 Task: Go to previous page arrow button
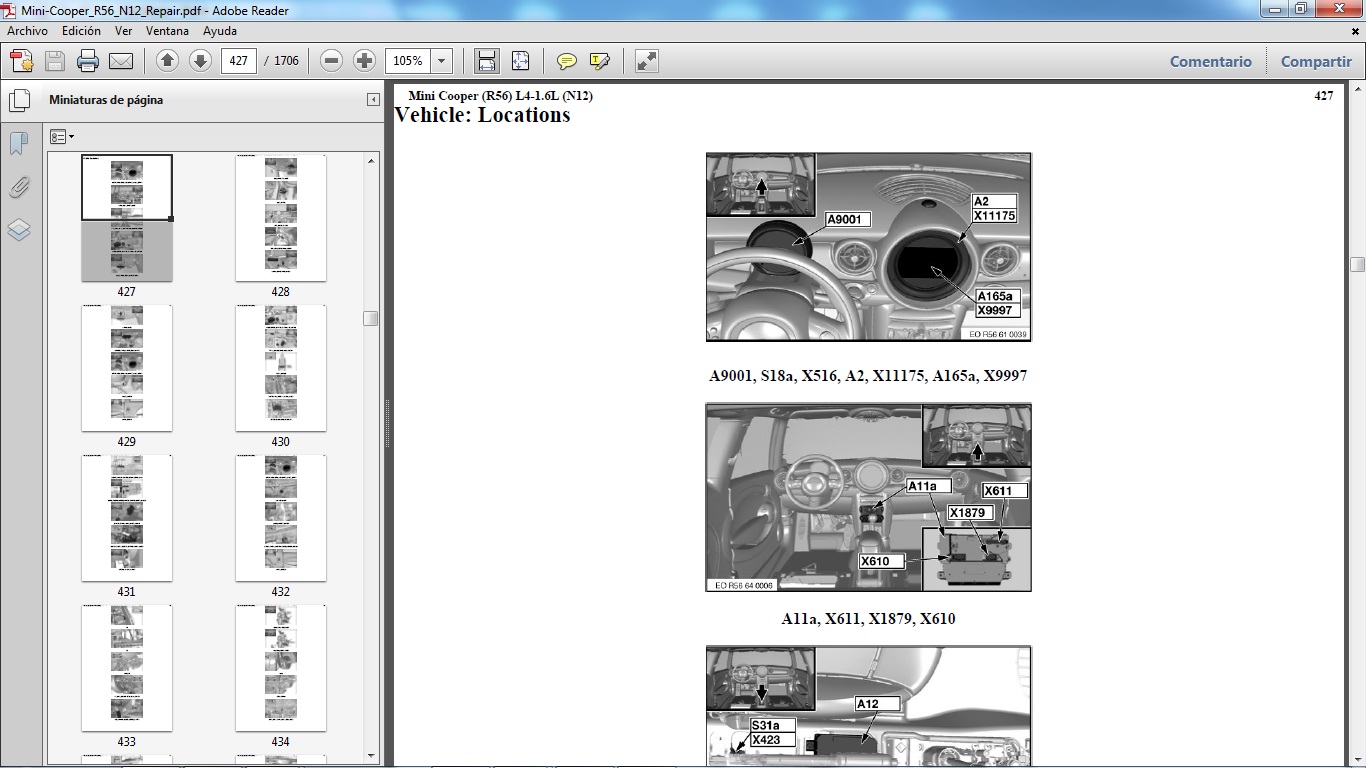tap(167, 61)
